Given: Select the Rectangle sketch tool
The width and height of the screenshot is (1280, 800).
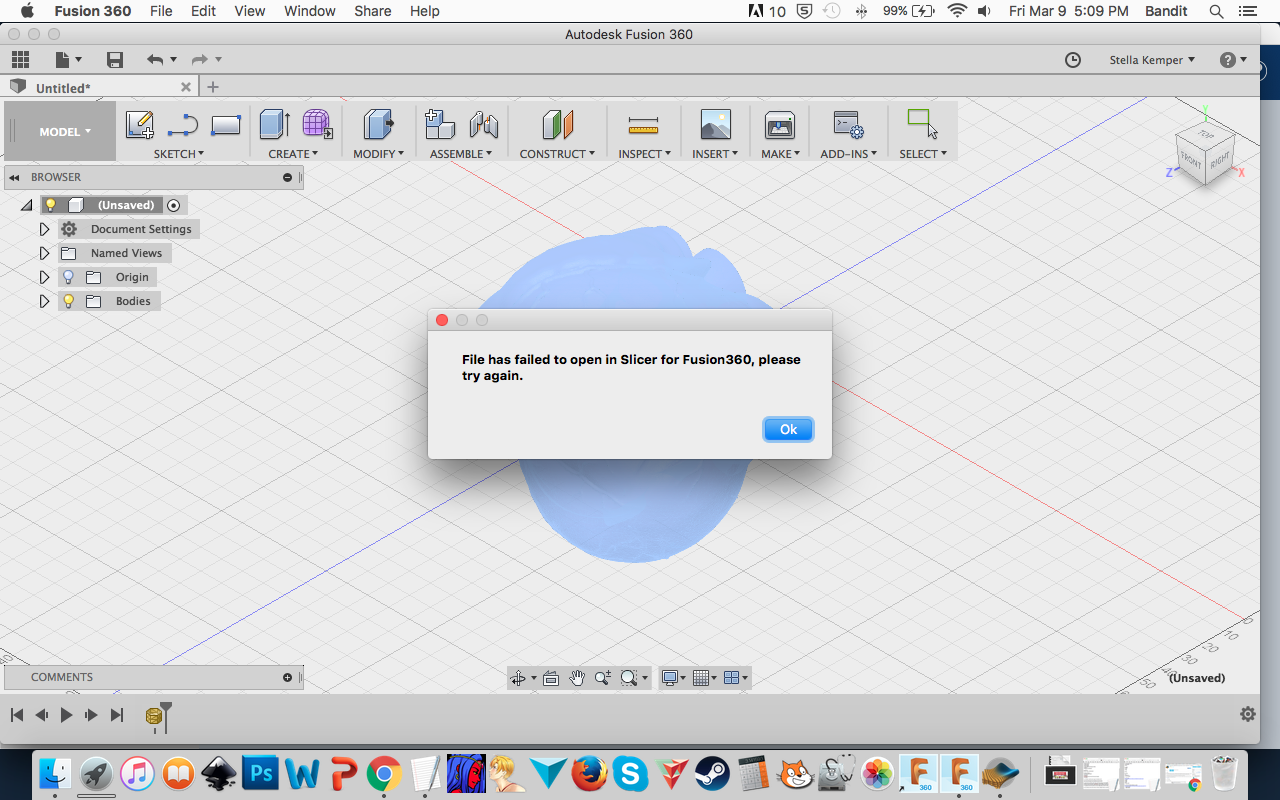Looking at the screenshot, I should tap(226, 125).
